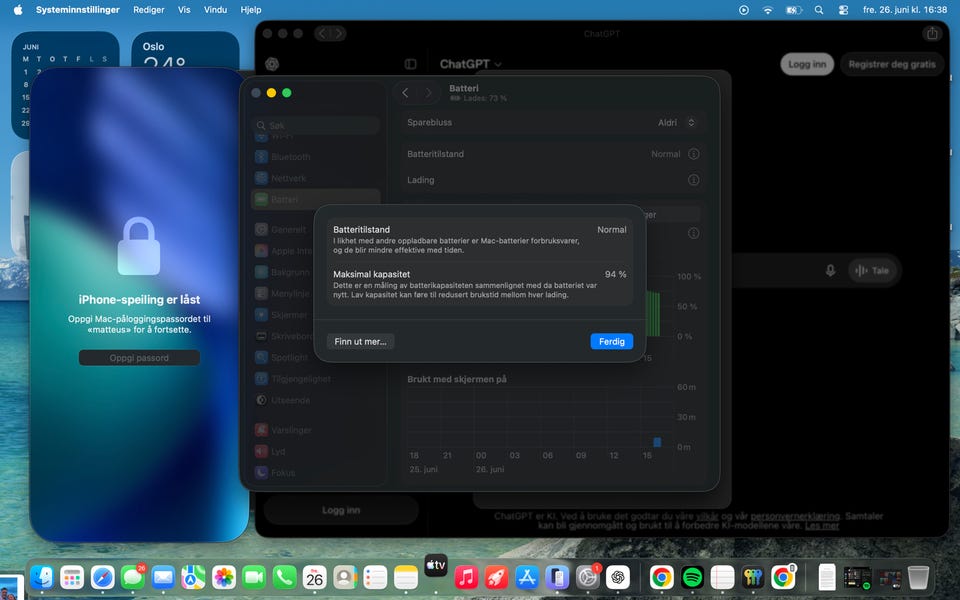960x600 pixels.
Task: Click the info icon beside Batteritilstand Normal
Action: click(x=694, y=154)
